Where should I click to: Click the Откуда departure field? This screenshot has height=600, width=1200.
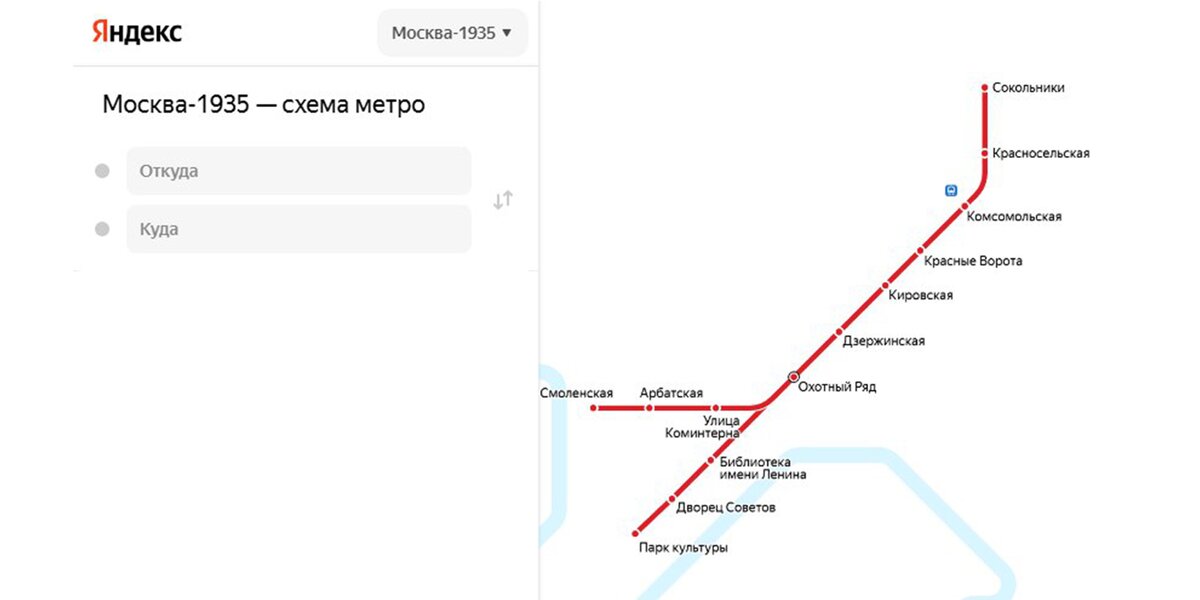pos(298,171)
